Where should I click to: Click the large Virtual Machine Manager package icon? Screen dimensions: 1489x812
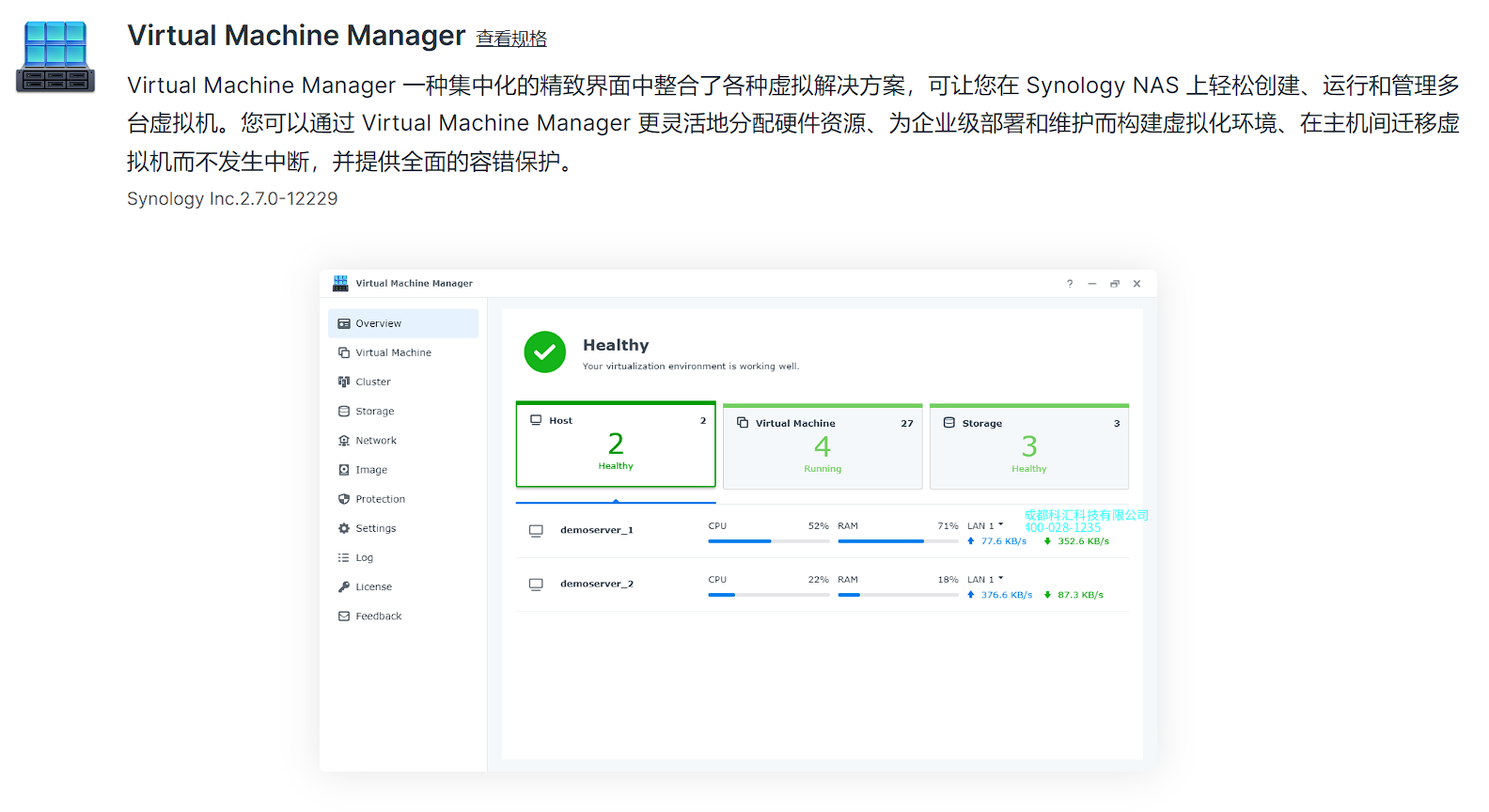click(55, 57)
